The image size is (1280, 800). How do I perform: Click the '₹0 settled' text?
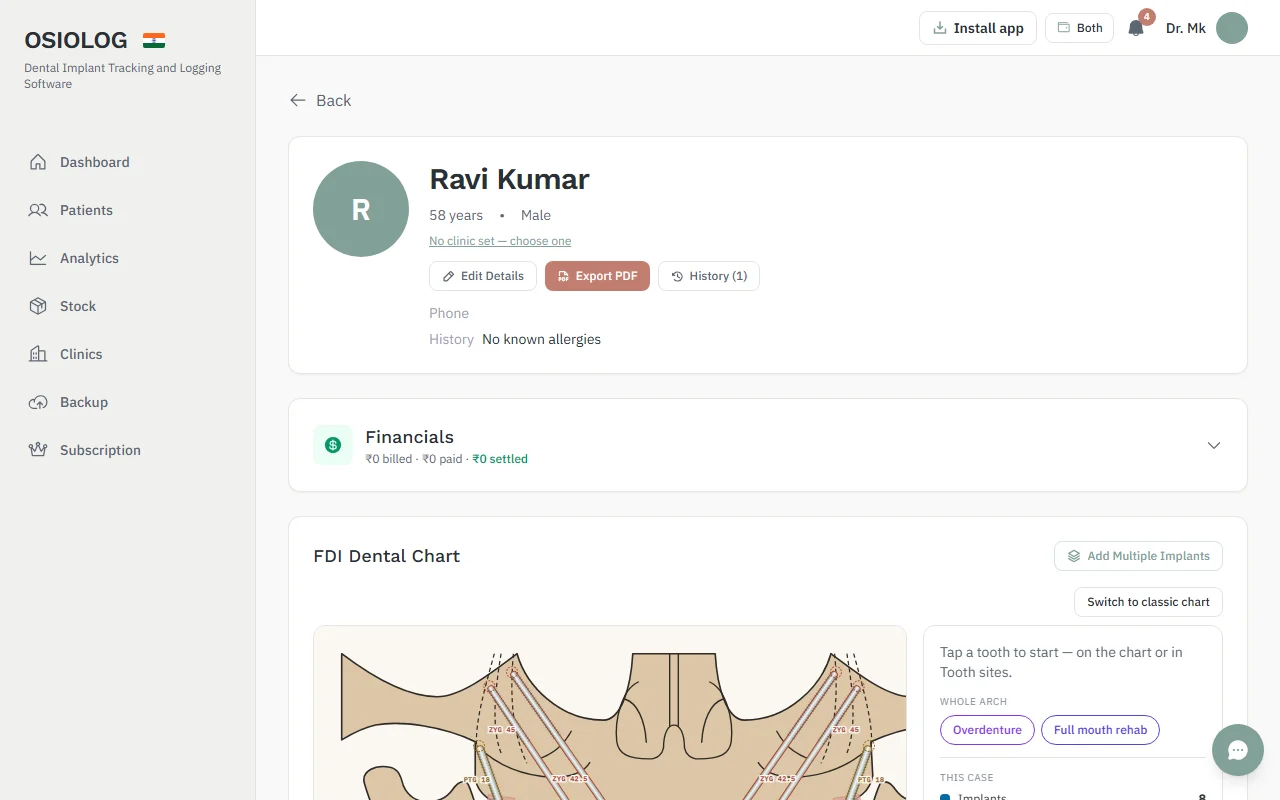pyautogui.click(x=500, y=459)
